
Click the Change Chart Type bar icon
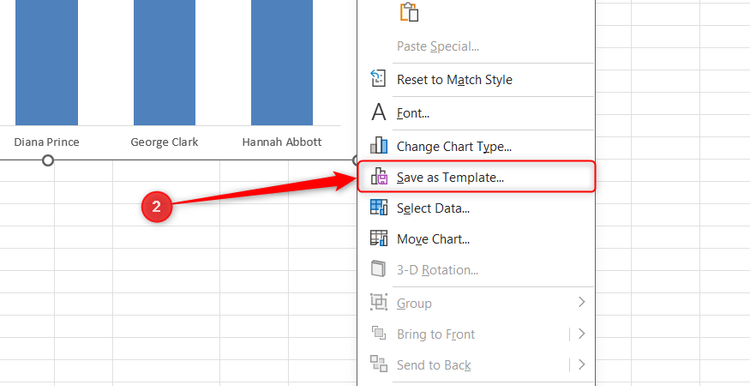pos(378,145)
